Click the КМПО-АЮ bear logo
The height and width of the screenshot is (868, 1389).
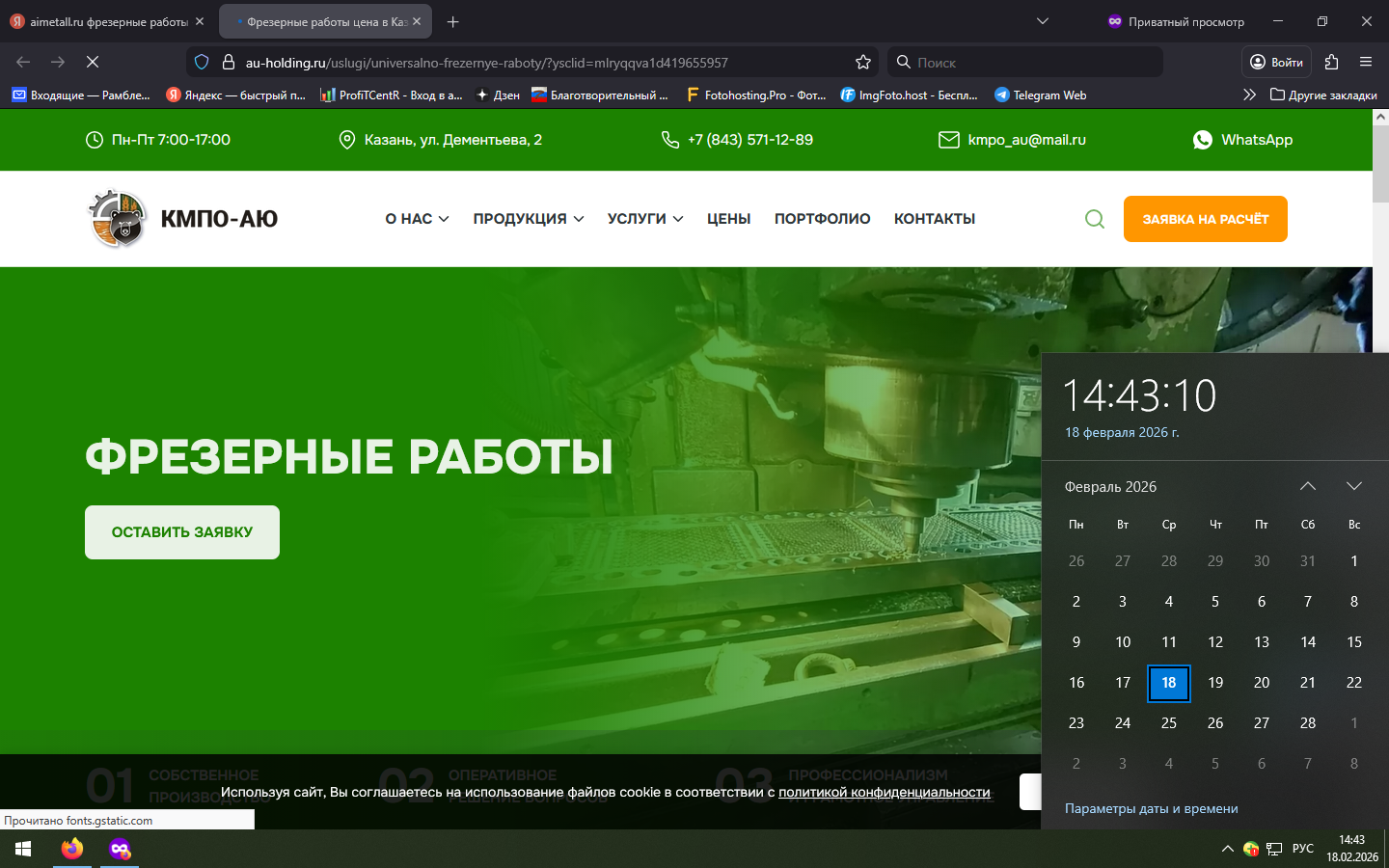tap(118, 219)
